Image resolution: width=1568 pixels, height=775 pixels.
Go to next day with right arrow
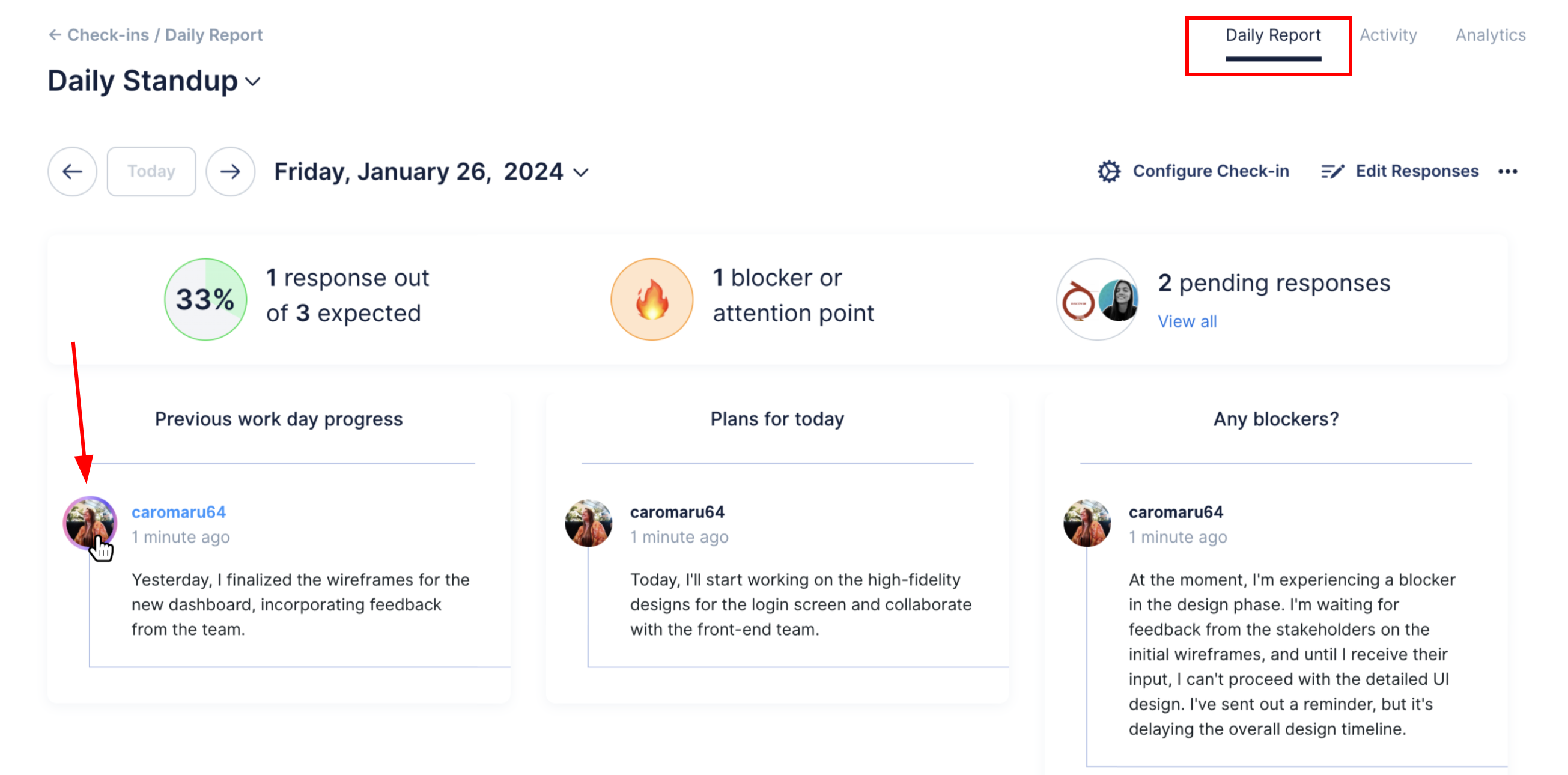[x=230, y=172]
